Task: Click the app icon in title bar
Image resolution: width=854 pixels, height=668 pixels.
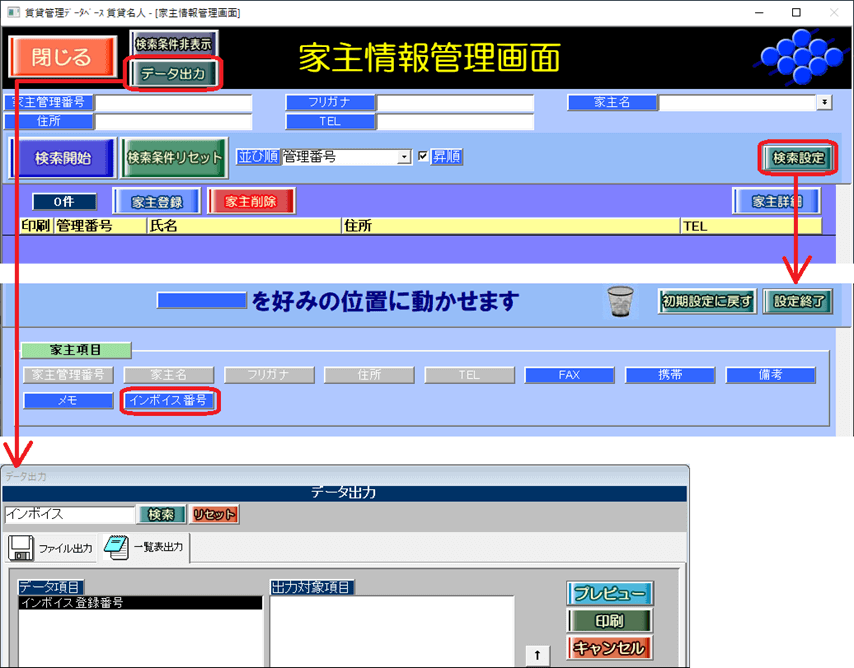Action: (12, 12)
